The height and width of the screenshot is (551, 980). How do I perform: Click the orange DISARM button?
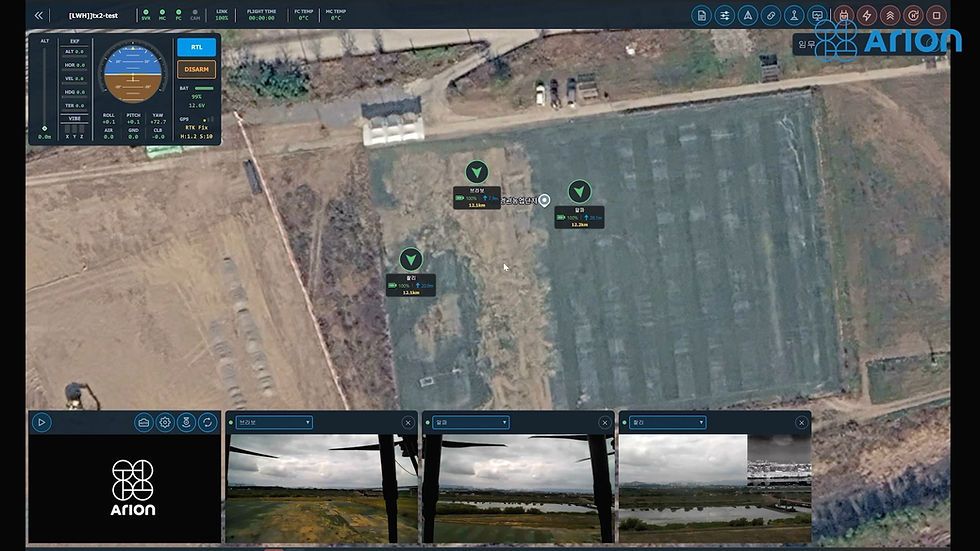pos(196,69)
